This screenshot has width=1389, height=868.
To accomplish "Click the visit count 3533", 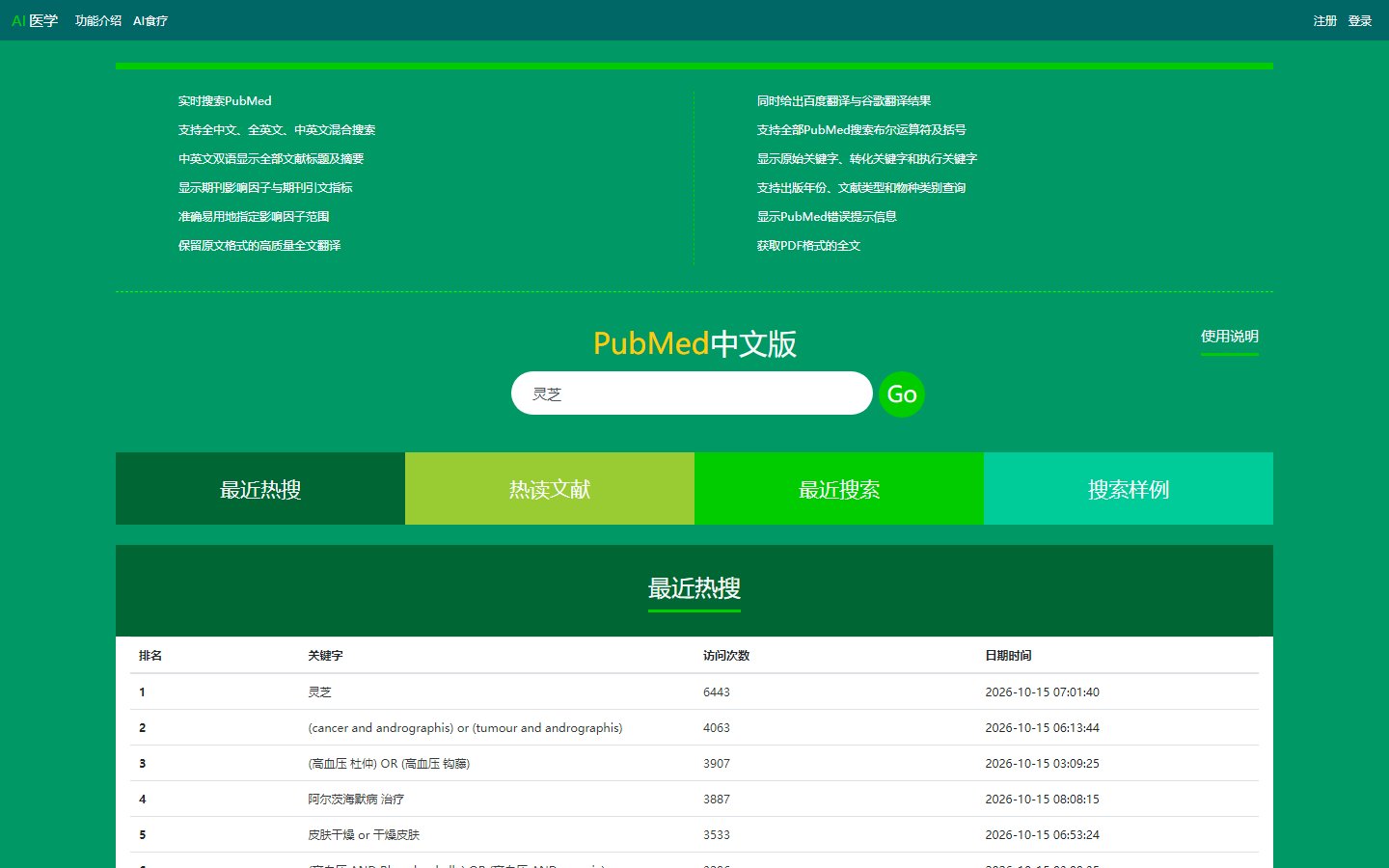I will tap(717, 834).
